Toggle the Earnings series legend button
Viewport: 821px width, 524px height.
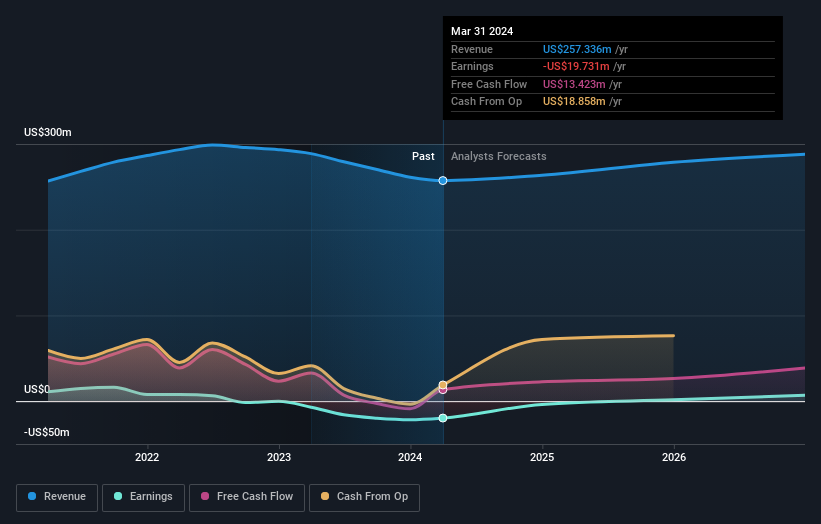(x=143, y=497)
